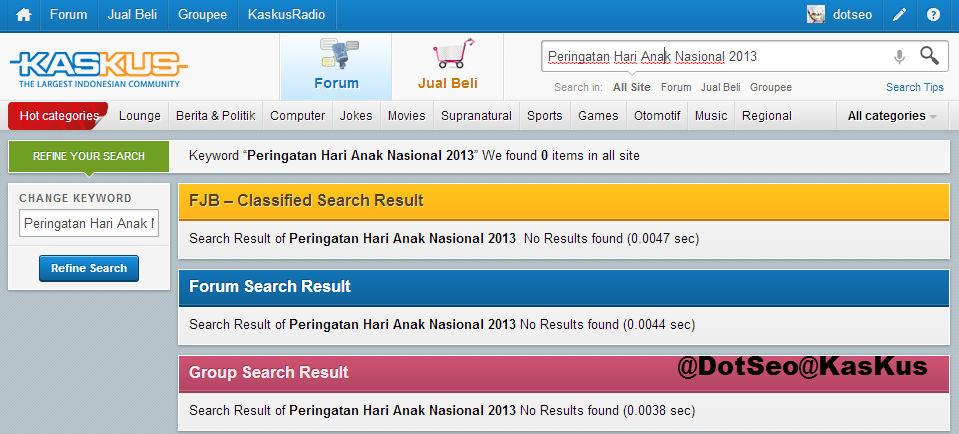
Task: Expand the All categories dropdown
Action: [891, 116]
